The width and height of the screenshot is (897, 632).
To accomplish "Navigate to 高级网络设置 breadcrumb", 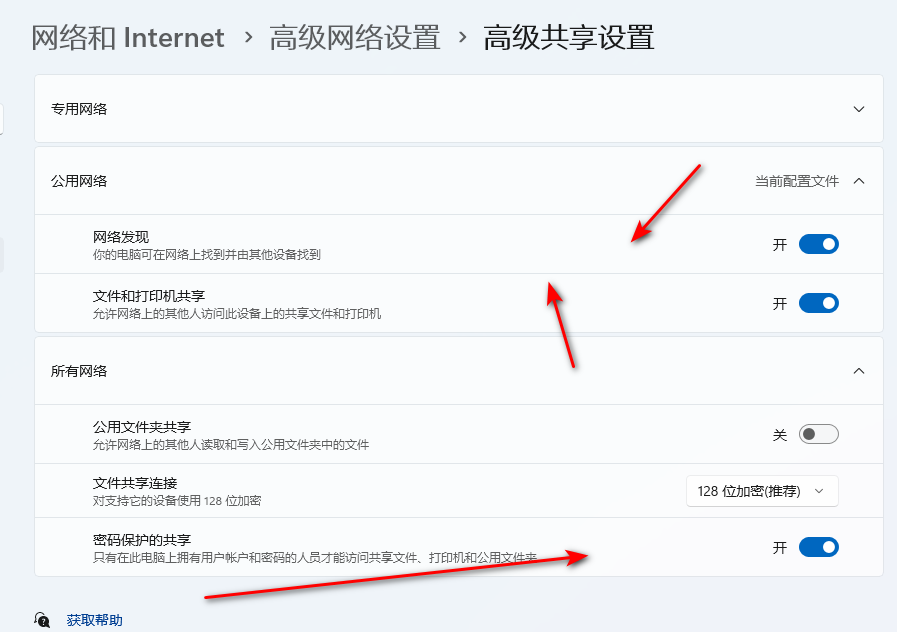I will coord(355,38).
